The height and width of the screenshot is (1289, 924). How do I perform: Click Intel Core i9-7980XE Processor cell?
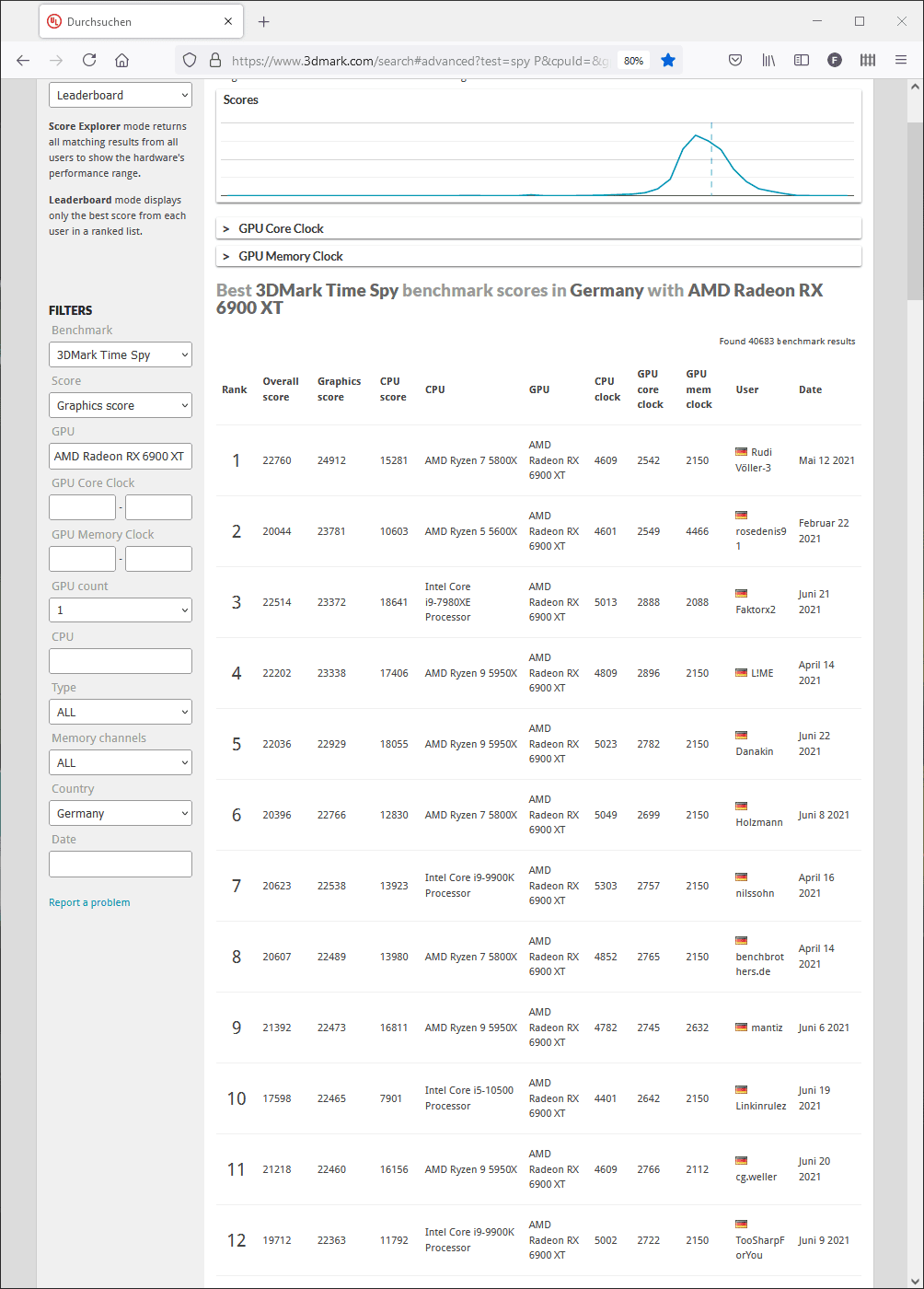tap(448, 602)
